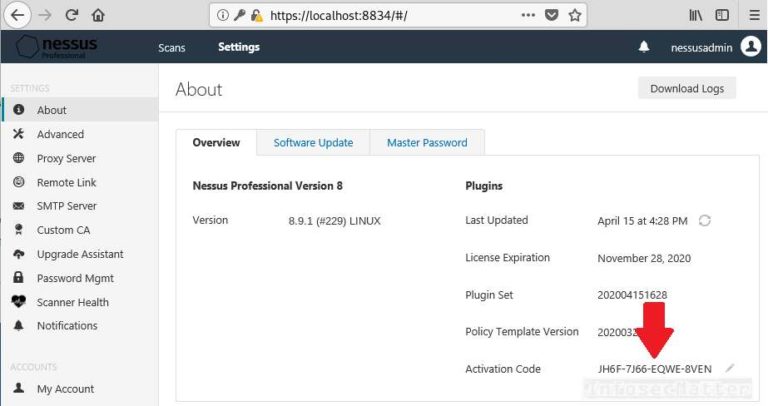Image resolution: width=768 pixels, height=406 pixels.
Task: Click the Custom CA certificate icon
Action: [x=19, y=229]
